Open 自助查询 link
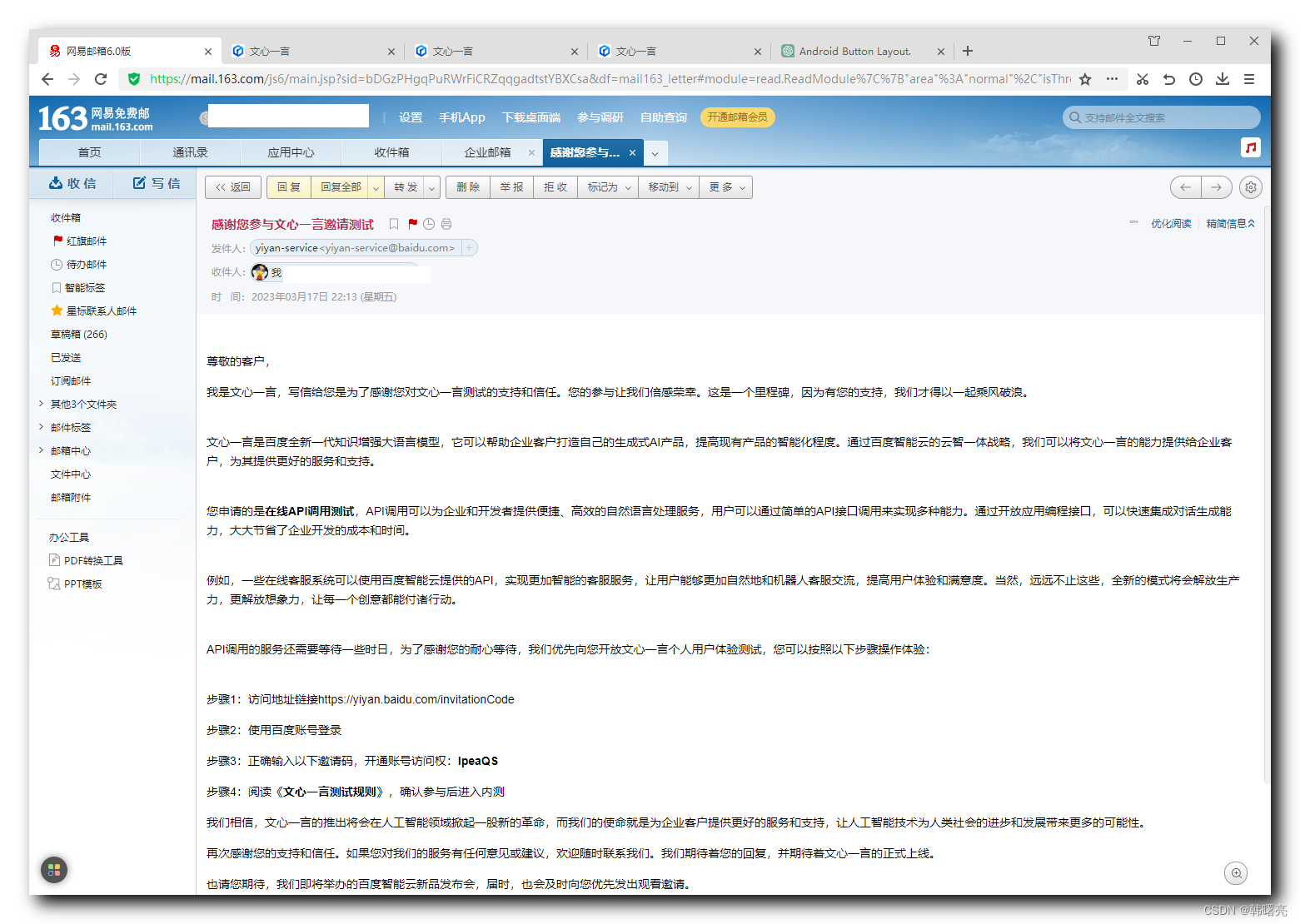Viewport: 1300px width, 924px height. pos(664,117)
